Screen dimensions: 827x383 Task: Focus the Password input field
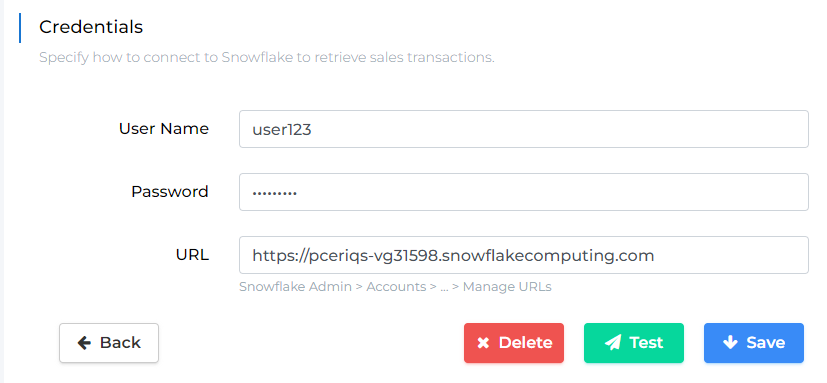(524, 192)
